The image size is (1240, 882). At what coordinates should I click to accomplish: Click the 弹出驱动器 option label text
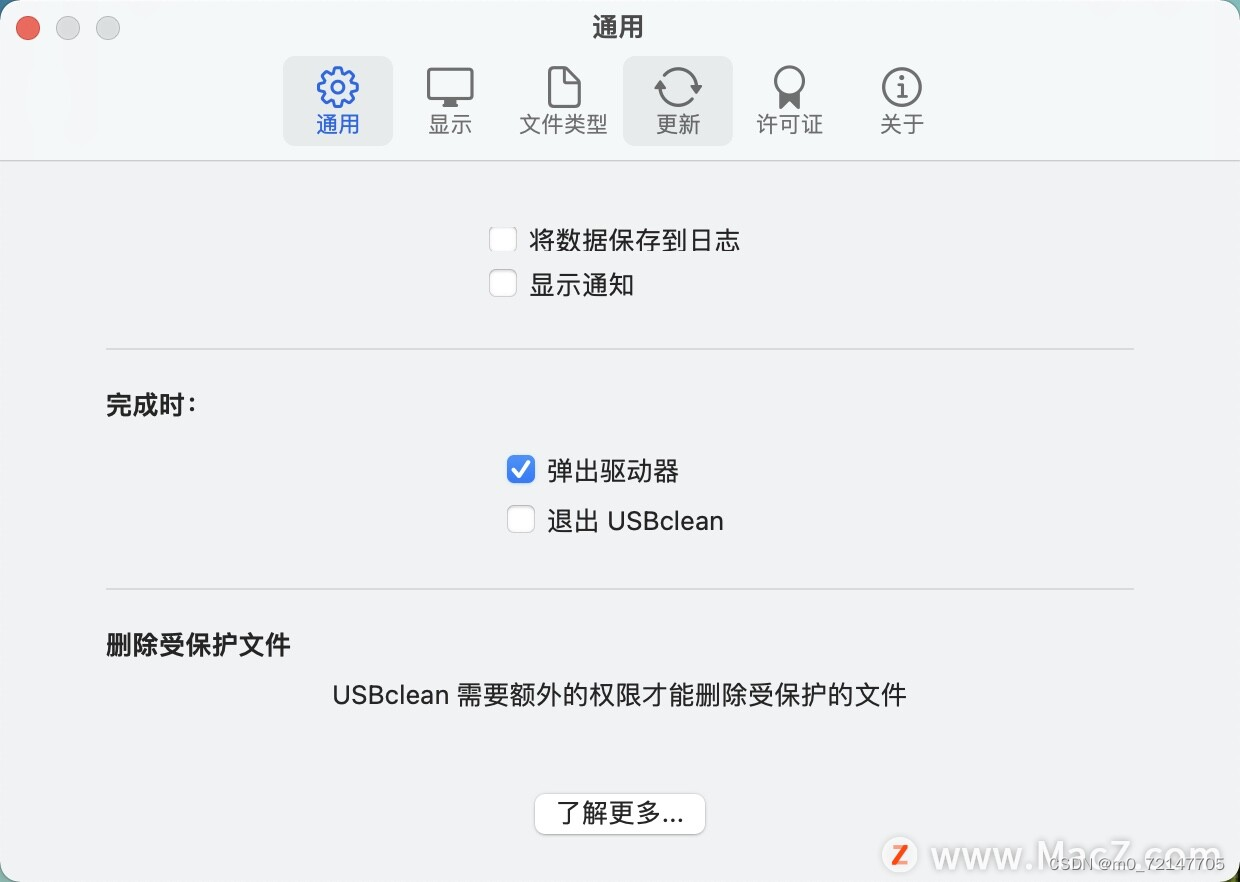(x=613, y=470)
